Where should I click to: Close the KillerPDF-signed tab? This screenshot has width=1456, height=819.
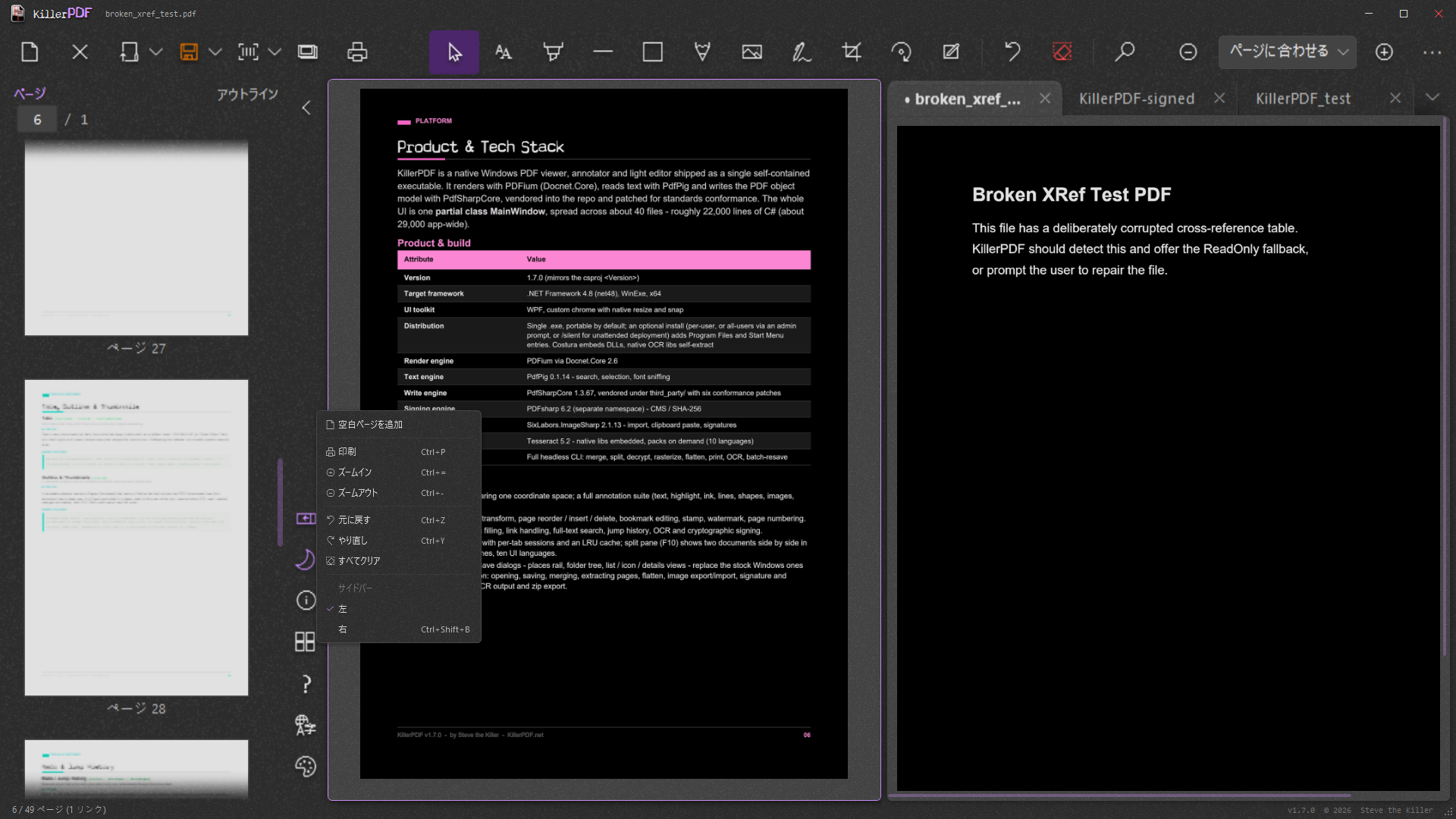coord(1219,99)
